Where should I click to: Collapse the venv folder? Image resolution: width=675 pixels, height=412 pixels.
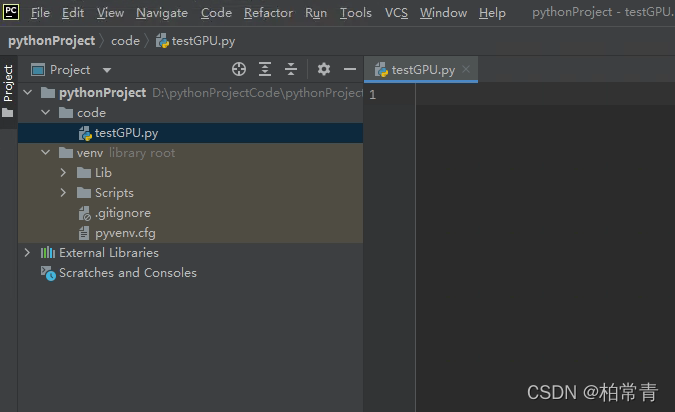pos(46,152)
